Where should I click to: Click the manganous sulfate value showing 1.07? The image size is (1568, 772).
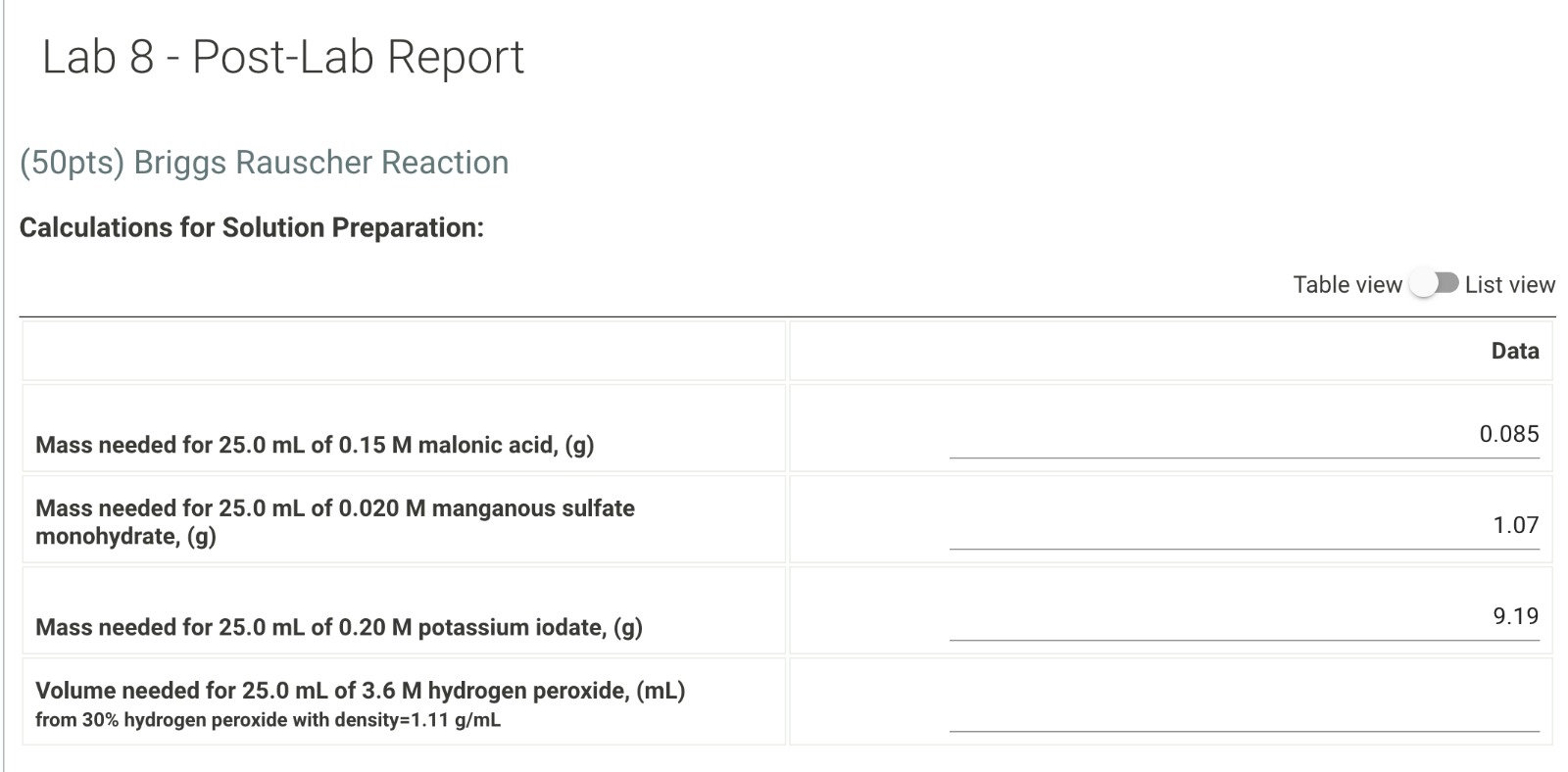(x=1515, y=524)
